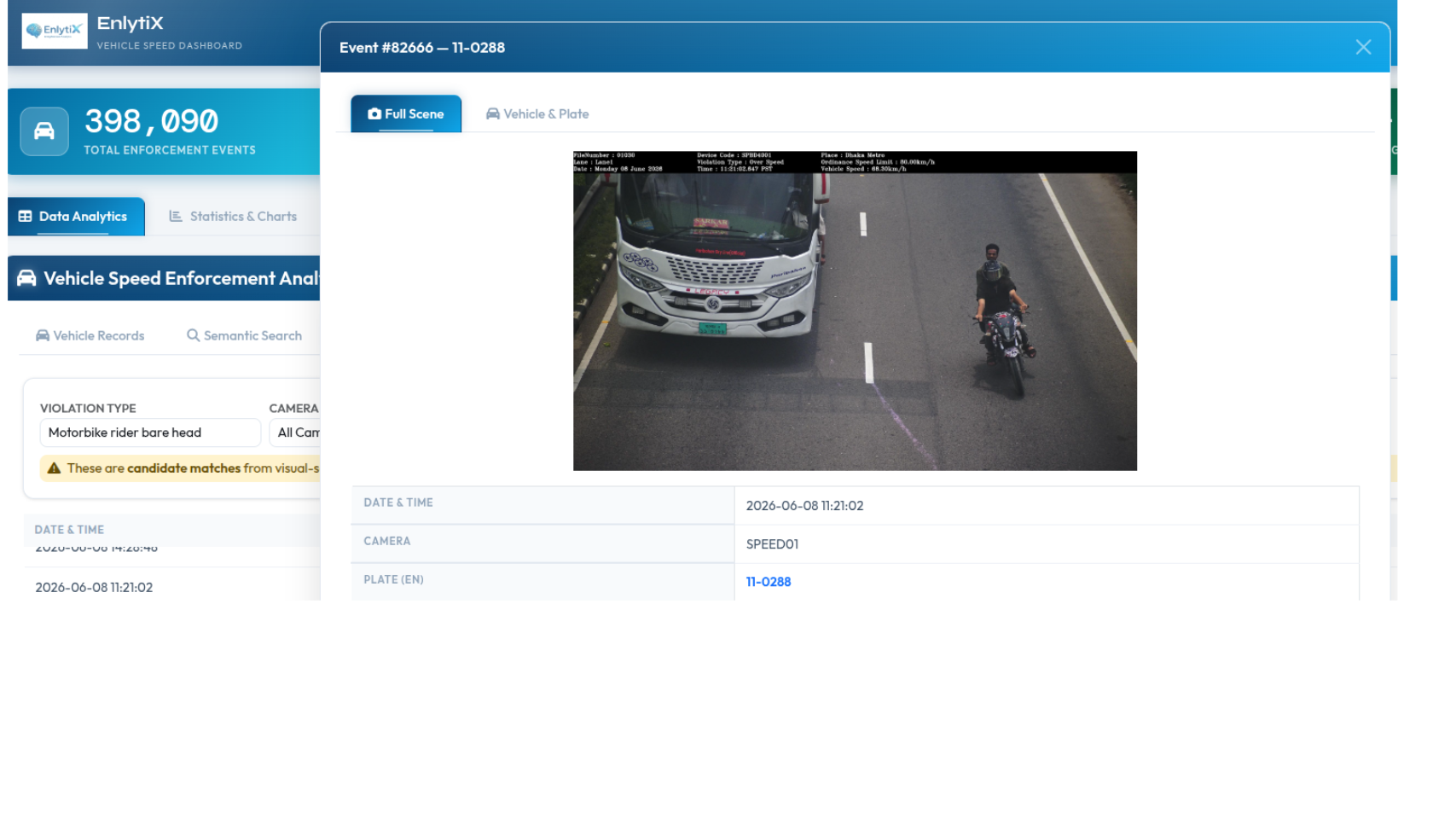This screenshot has height=819, width=1456.
Task: Click the magnifier icon in Semantic Search
Action: (x=194, y=336)
